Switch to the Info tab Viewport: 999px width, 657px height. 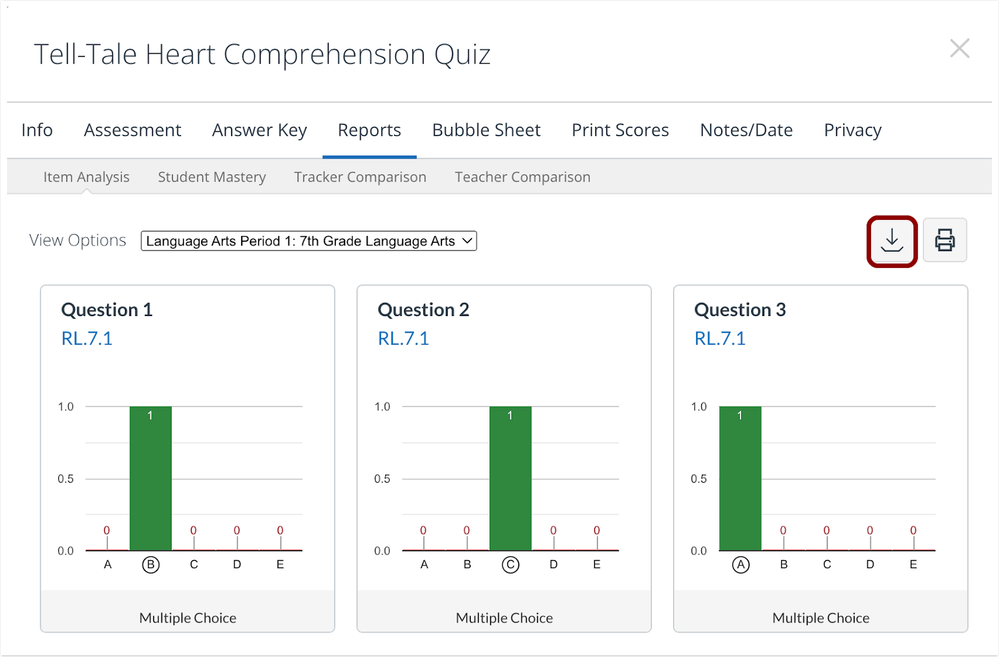37,130
